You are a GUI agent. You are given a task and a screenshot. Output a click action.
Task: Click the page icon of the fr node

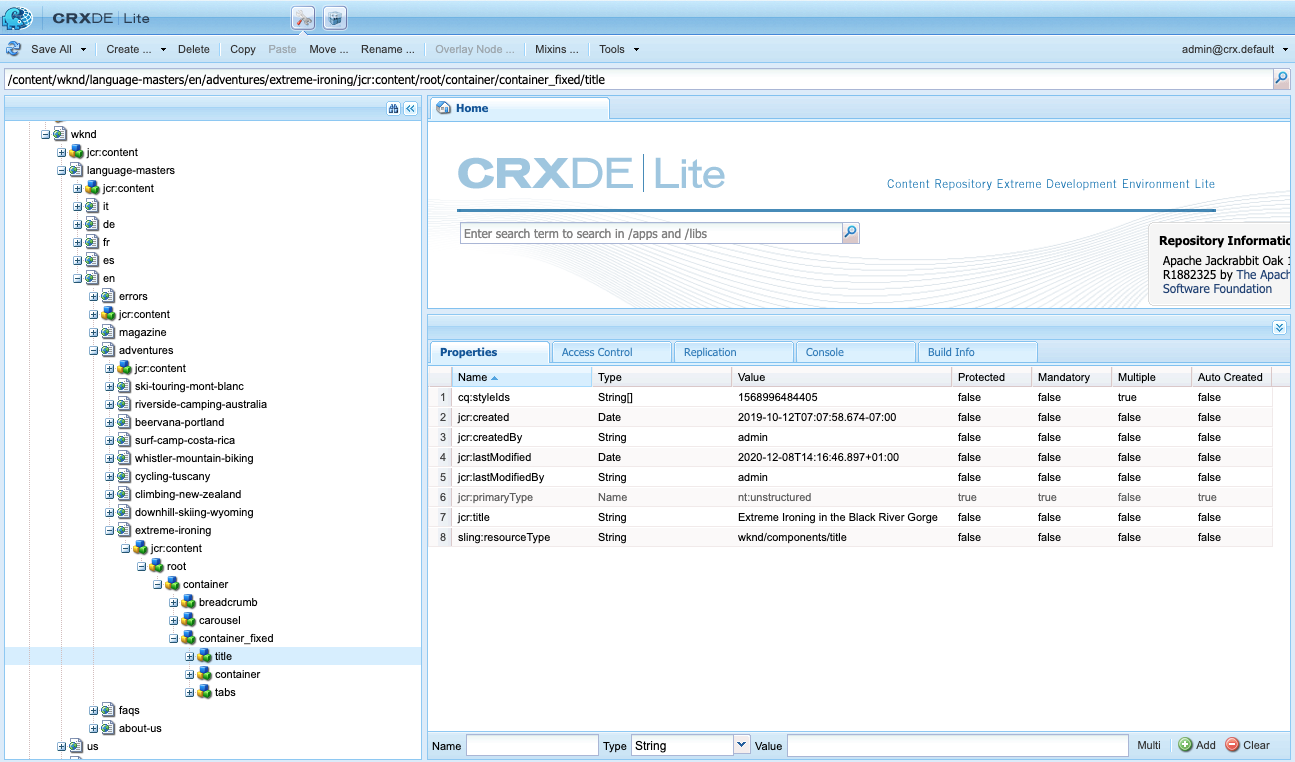(92, 242)
